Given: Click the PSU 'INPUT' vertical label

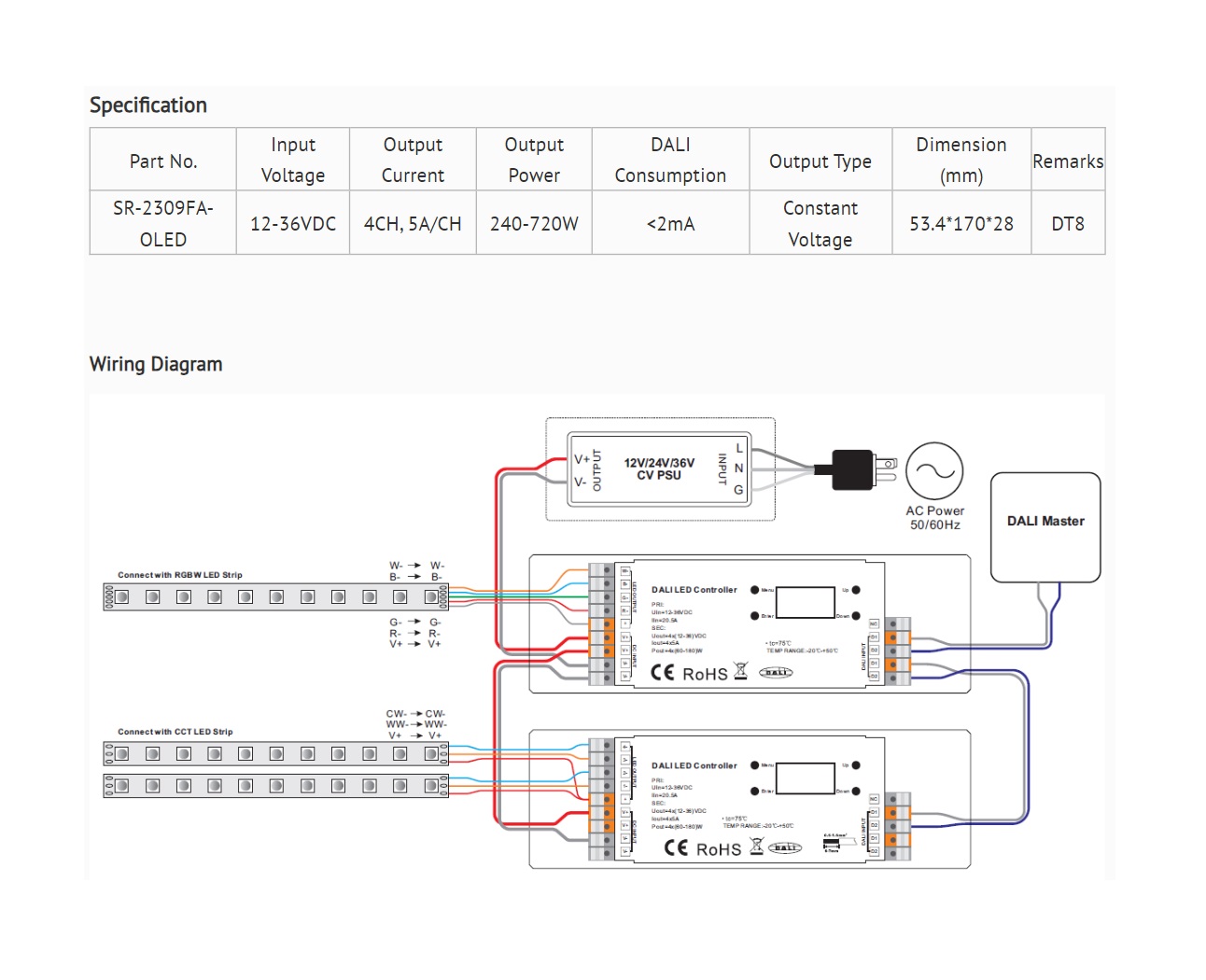Looking at the screenshot, I should click(x=722, y=469).
